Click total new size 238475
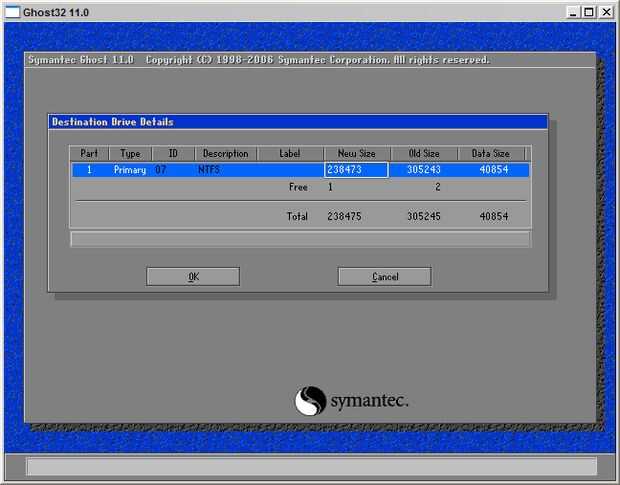This screenshot has height=485, width=620. pyautogui.click(x=344, y=216)
